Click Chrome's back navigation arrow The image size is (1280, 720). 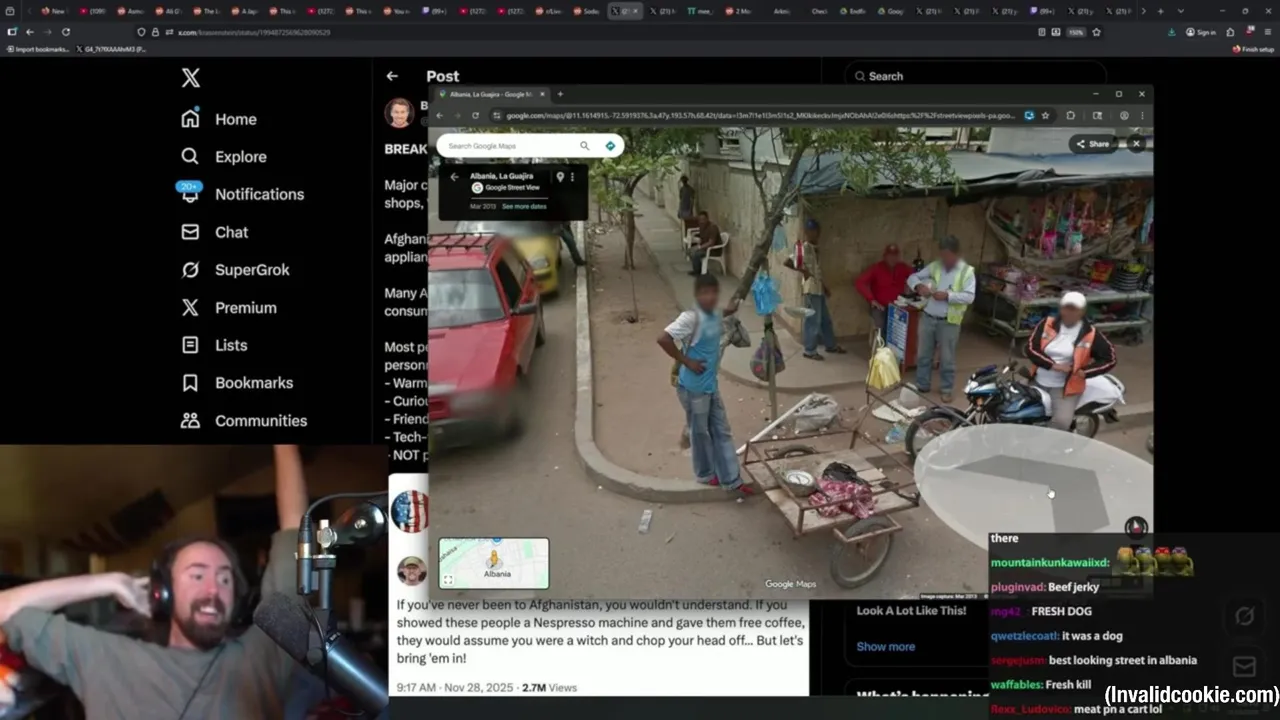pyautogui.click(x=439, y=115)
